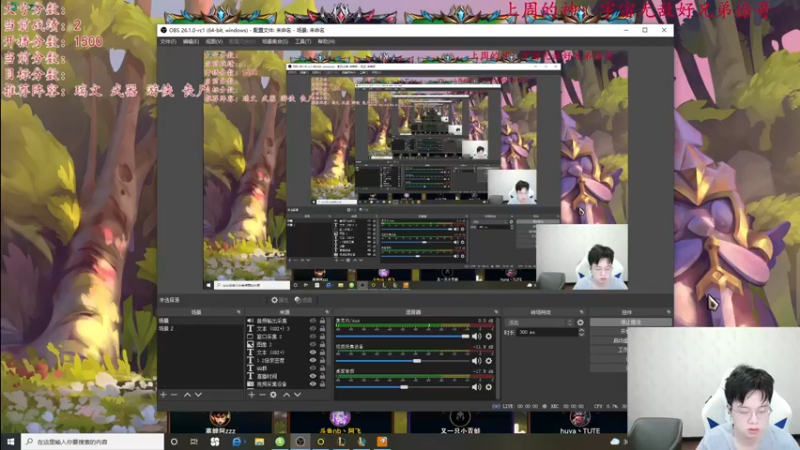Open the 工具(T) menu in OBS
This screenshot has width=800, height=450.
303,41
